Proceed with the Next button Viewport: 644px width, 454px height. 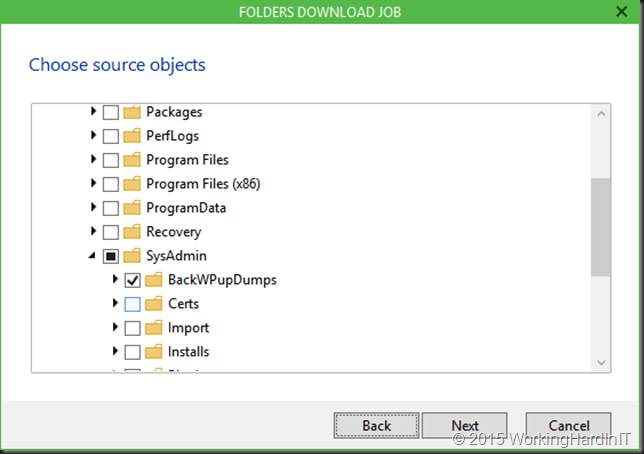point(465,425)
